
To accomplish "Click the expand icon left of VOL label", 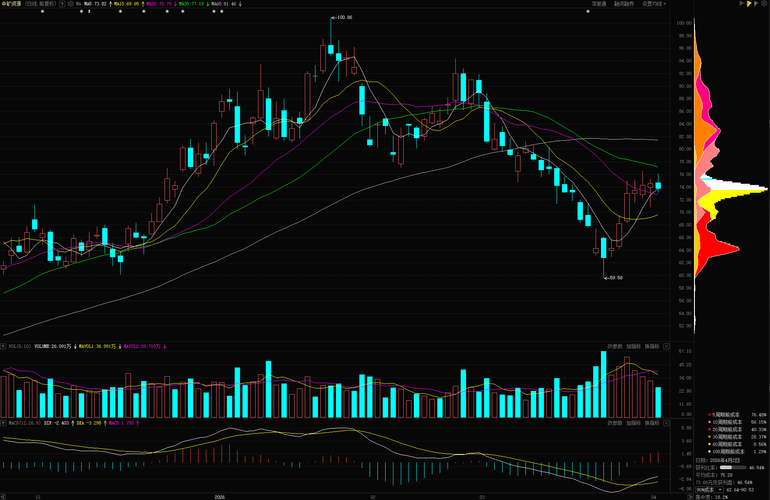I will point(3,346).
